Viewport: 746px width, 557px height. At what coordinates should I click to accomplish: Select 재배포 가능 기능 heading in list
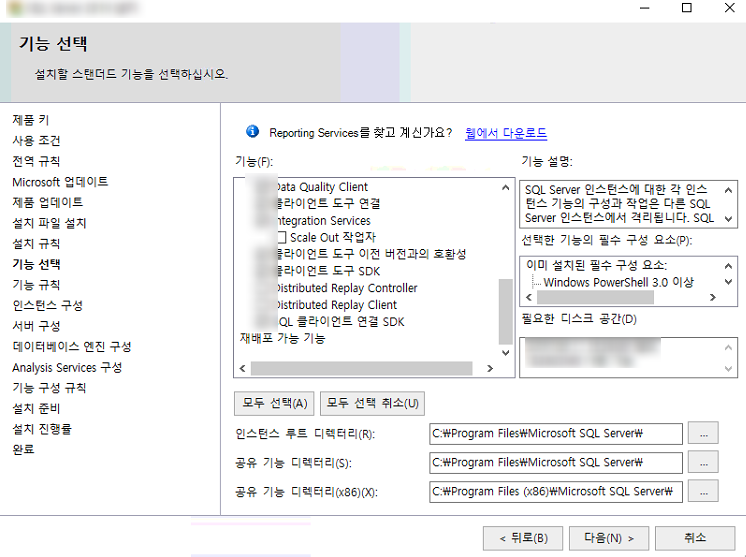point(283,338)
